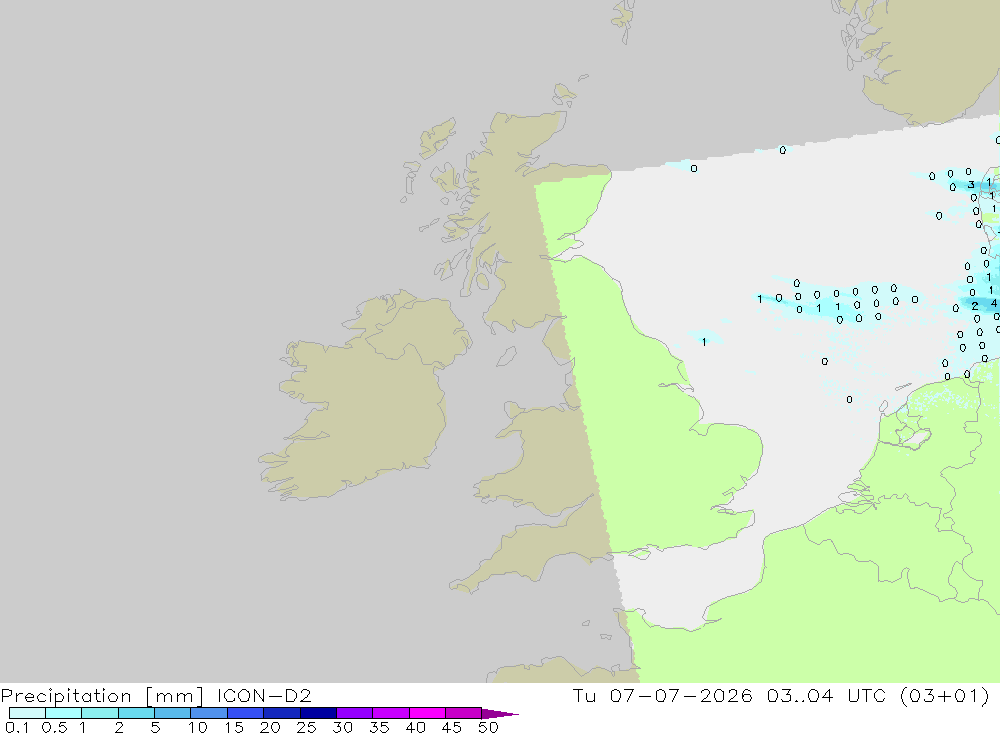Click the date '07-07-2026' text
The image size is (1000, 733).
[x=681, y=695]
